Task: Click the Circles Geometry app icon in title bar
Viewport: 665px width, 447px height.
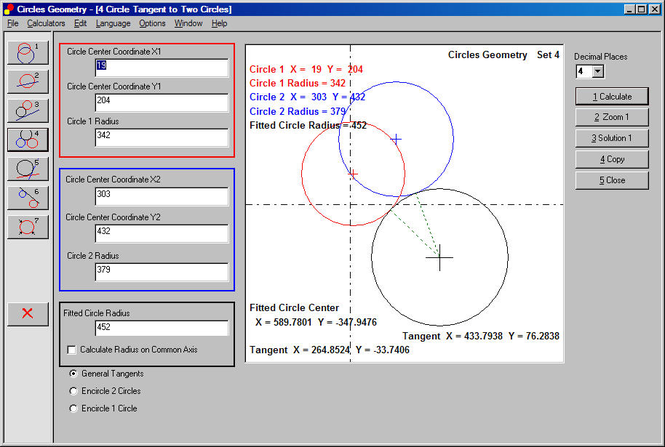Action: [x=8, y=9]
